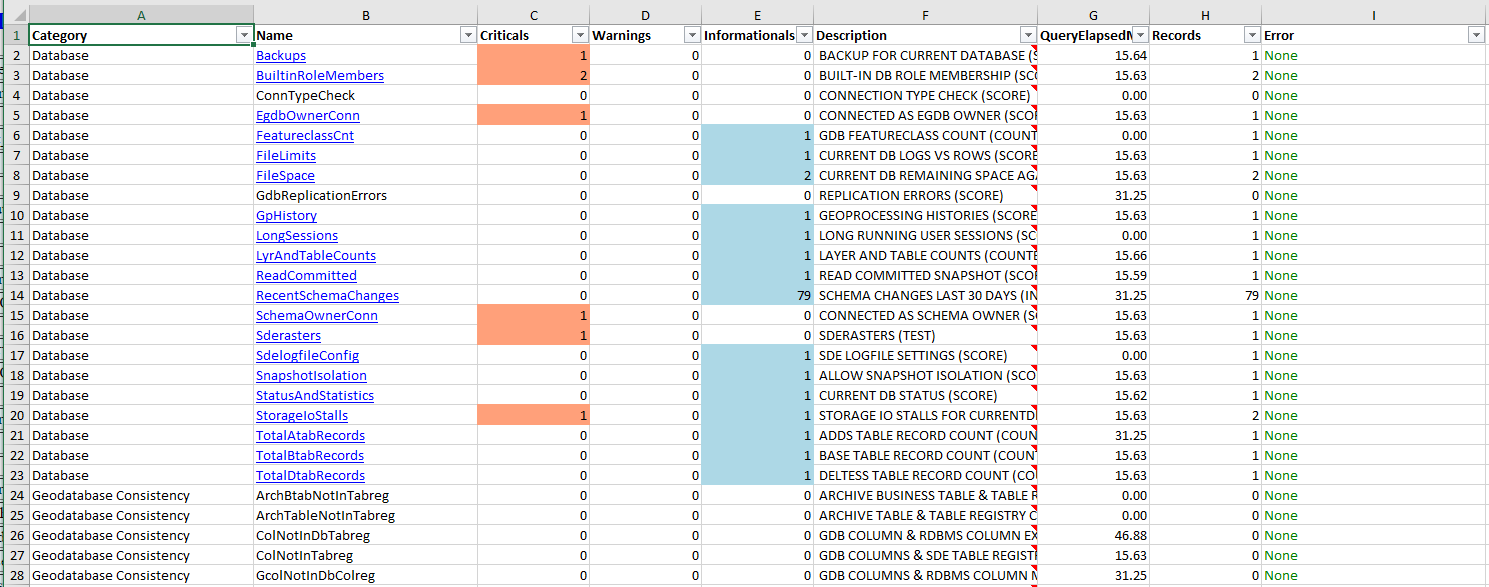Click the REPLICATION ERRORS (SCORE) description cell
The width and height of the screenshot is (1489, 587).
[x=926, y=195]
